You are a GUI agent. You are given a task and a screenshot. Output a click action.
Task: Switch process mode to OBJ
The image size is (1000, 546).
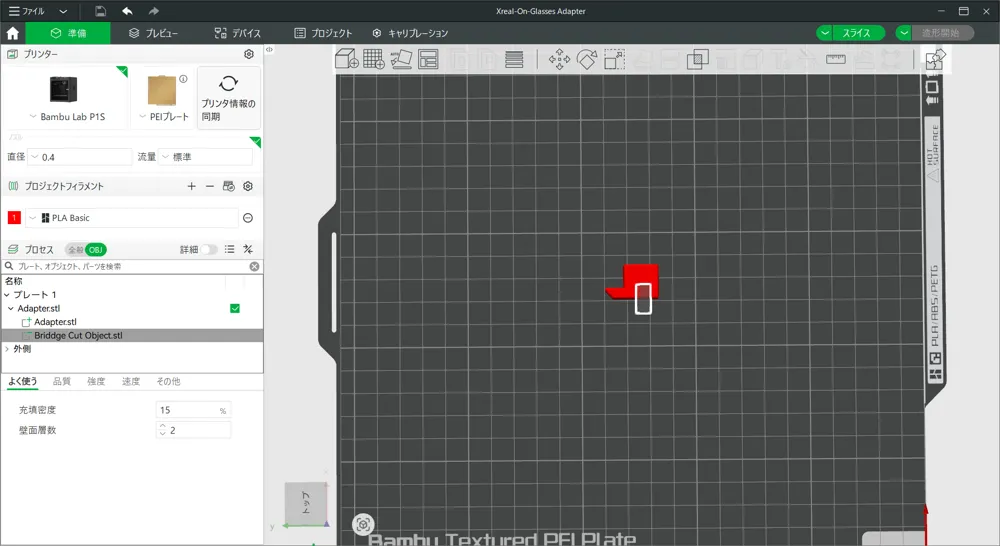pyautogui.click(x=95, y=250)
